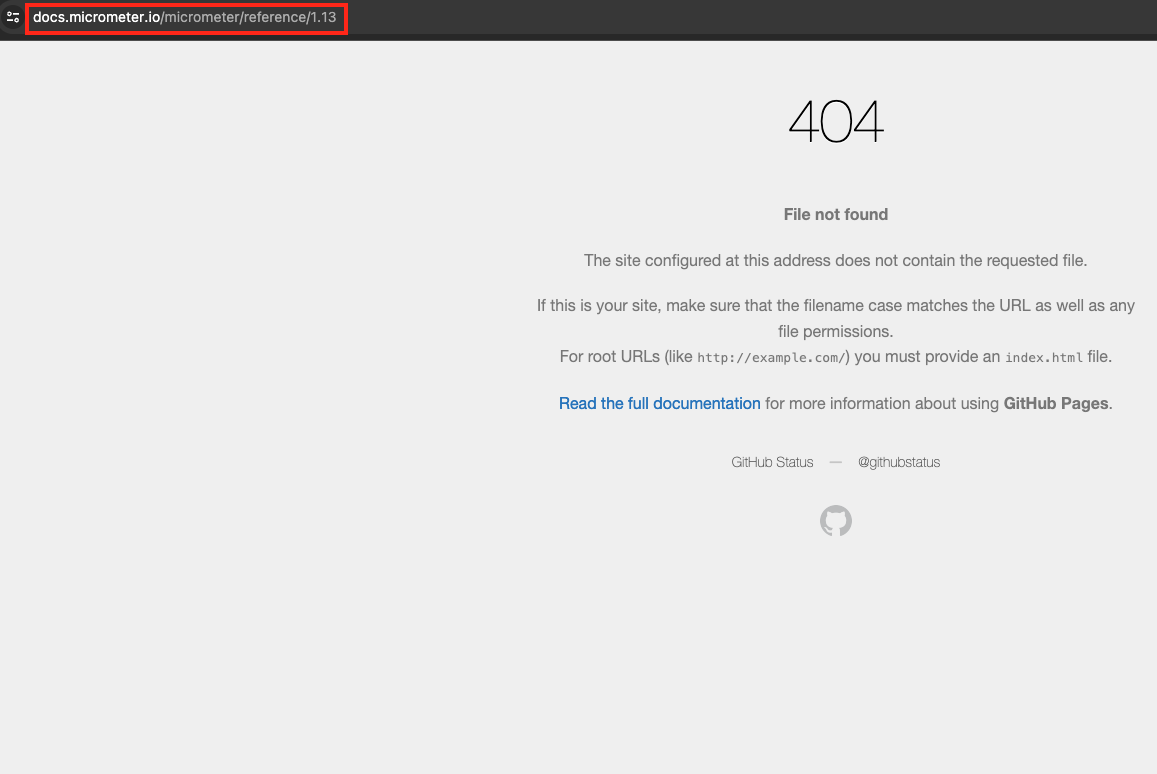This screenshot has height=774, width=1157.
Task: Click the http://example.com/ code text
Action: point(771,358)
